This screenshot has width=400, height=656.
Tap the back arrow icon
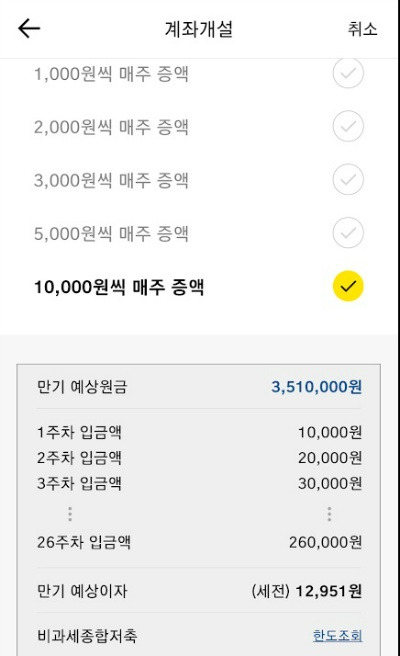pos(29,28)
